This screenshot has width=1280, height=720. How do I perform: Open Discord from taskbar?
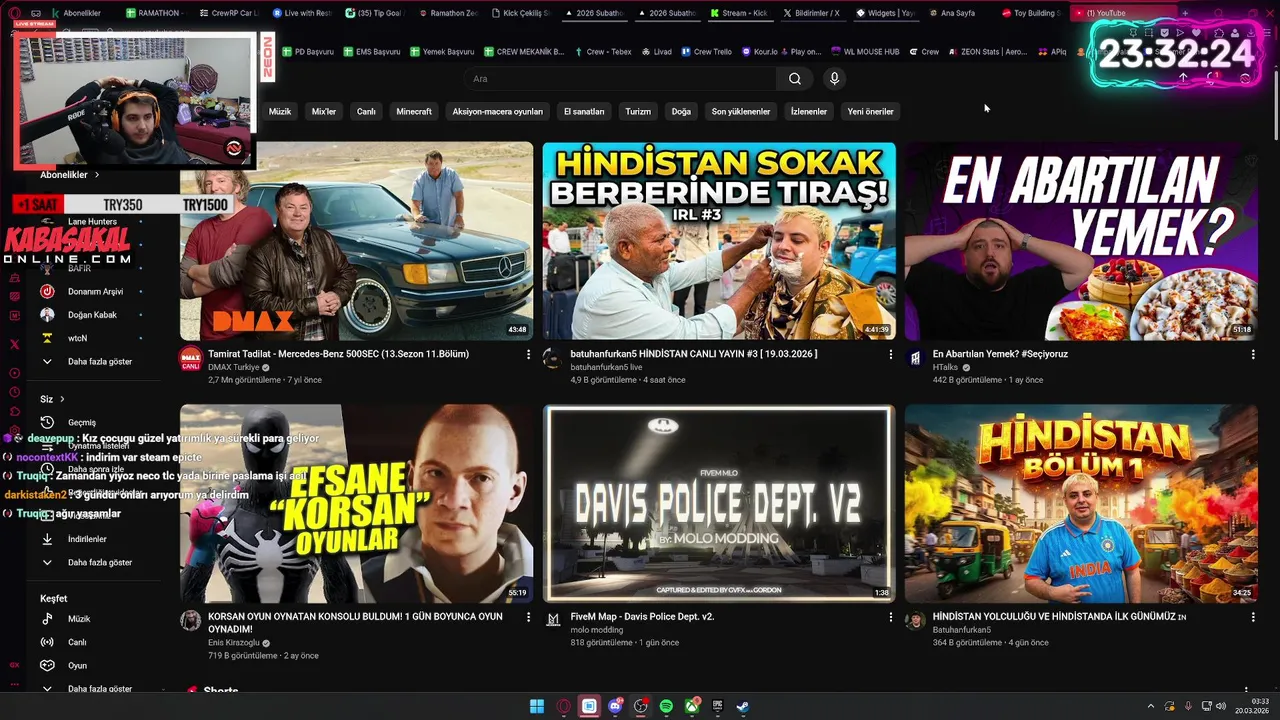[615, 706]
